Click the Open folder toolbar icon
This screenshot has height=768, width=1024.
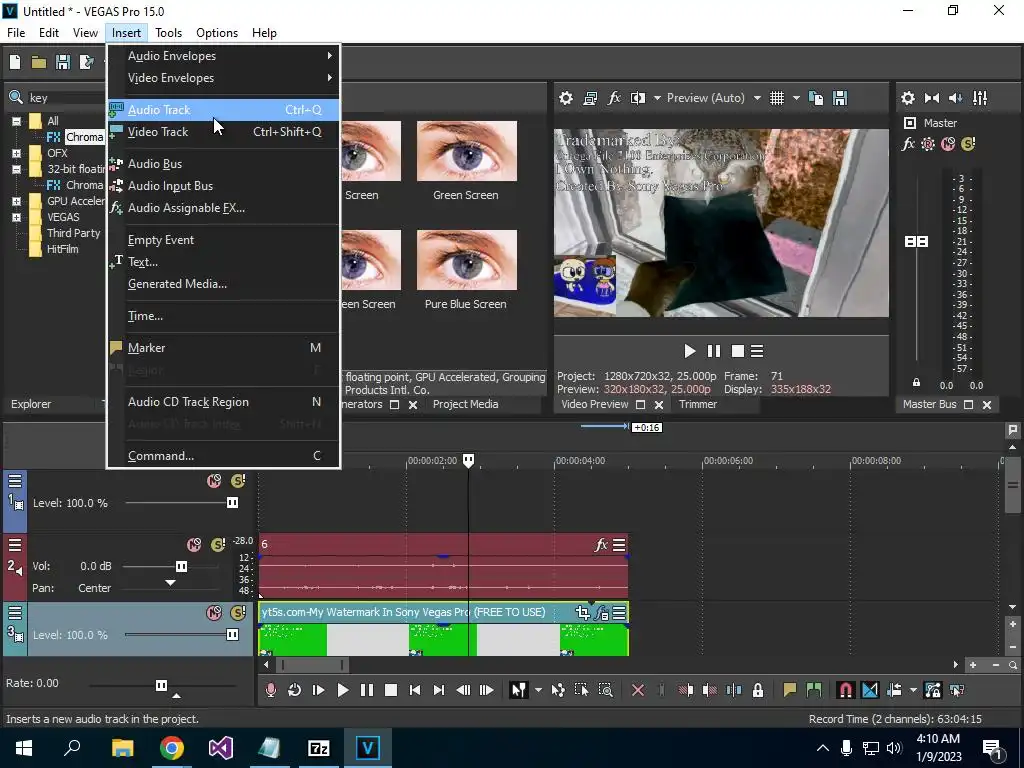(x=39, y=62)
